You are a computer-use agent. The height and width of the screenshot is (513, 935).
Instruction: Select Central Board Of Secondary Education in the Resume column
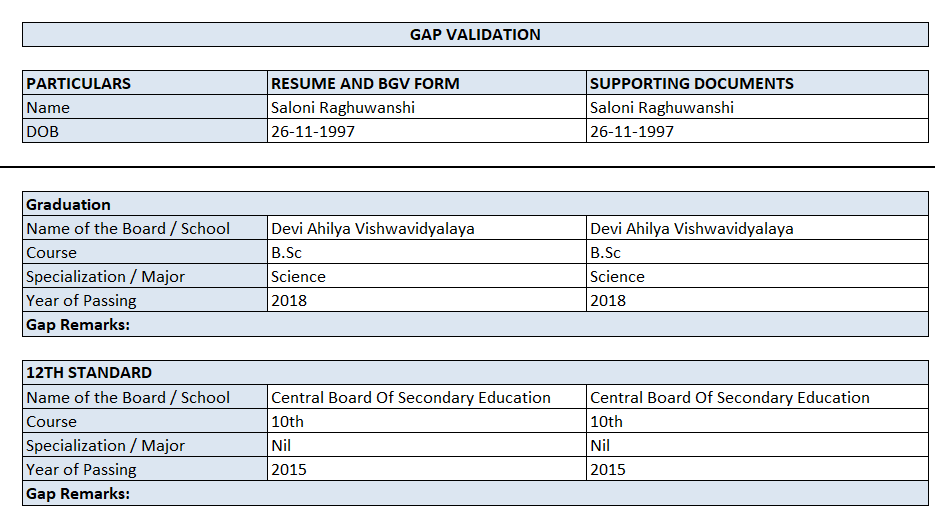coord(411,398)
